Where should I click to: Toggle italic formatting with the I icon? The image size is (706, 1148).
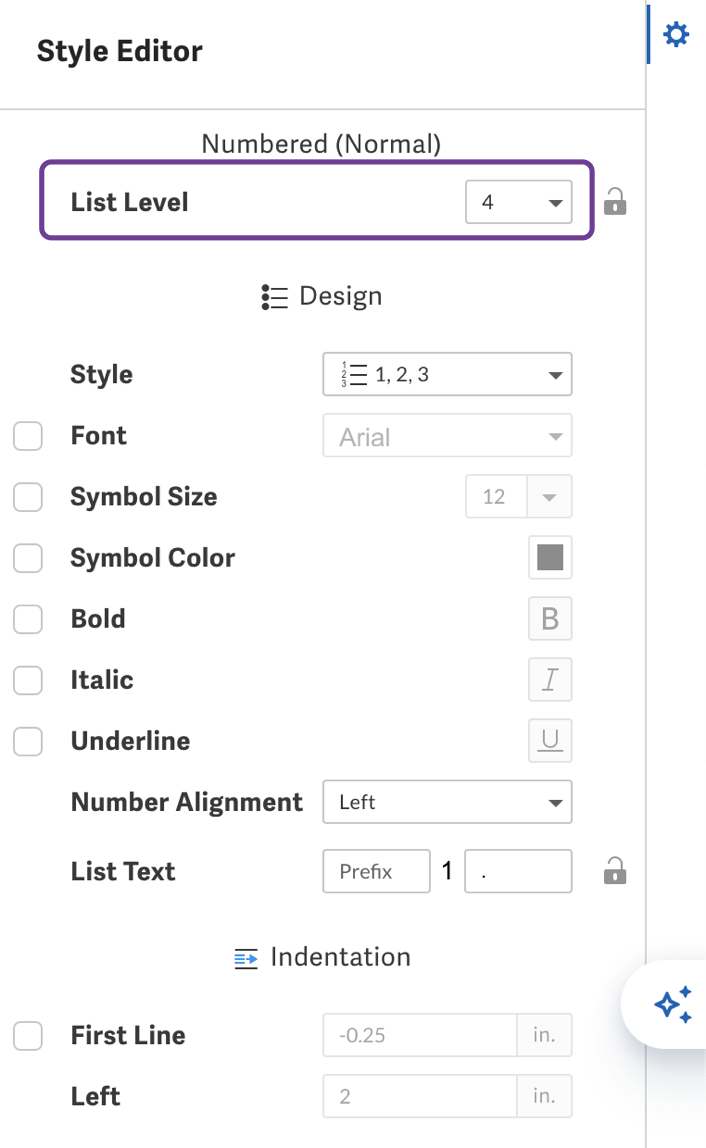(550, 680)
